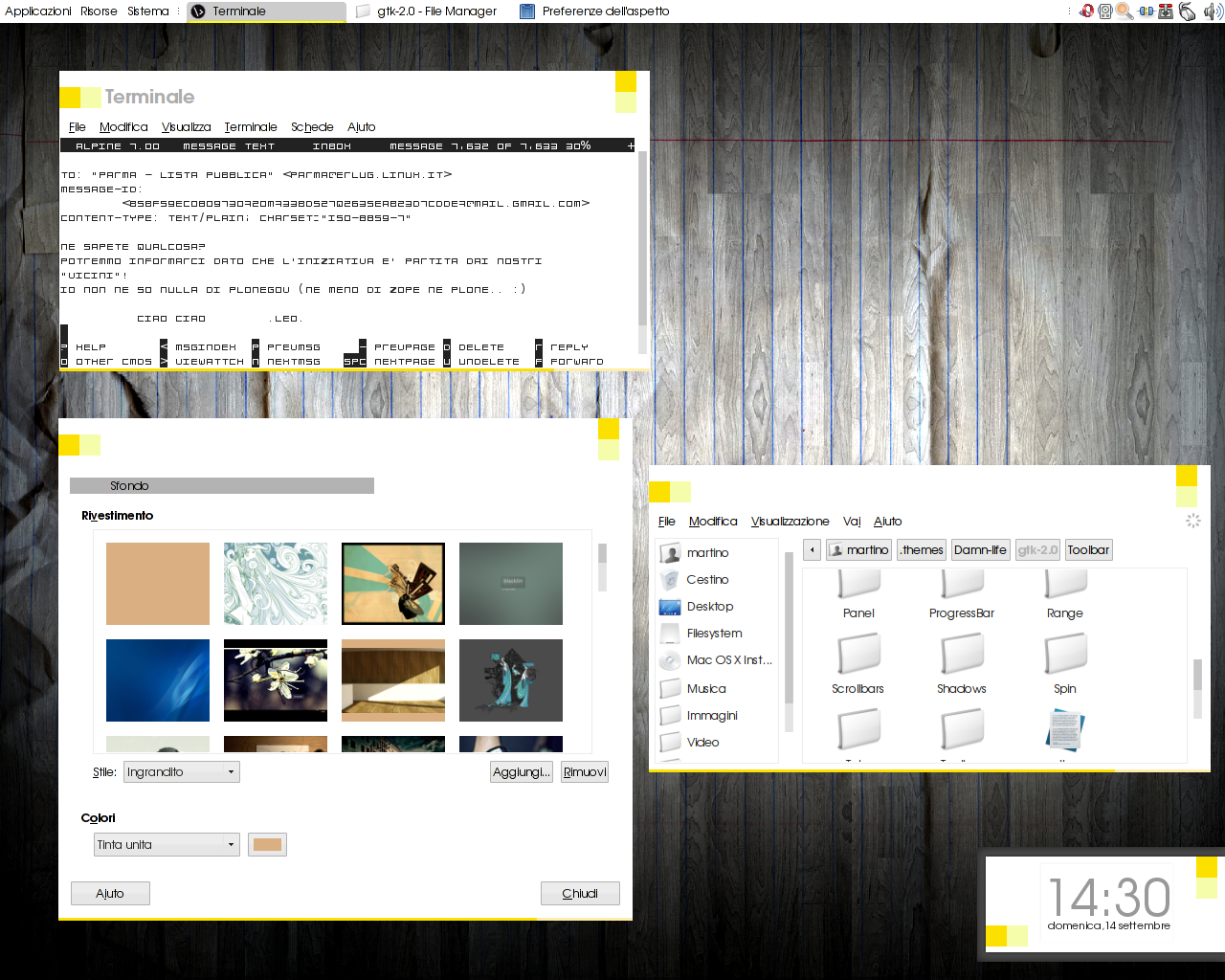Click the ethernet cable tray icon

(1187, 11)
